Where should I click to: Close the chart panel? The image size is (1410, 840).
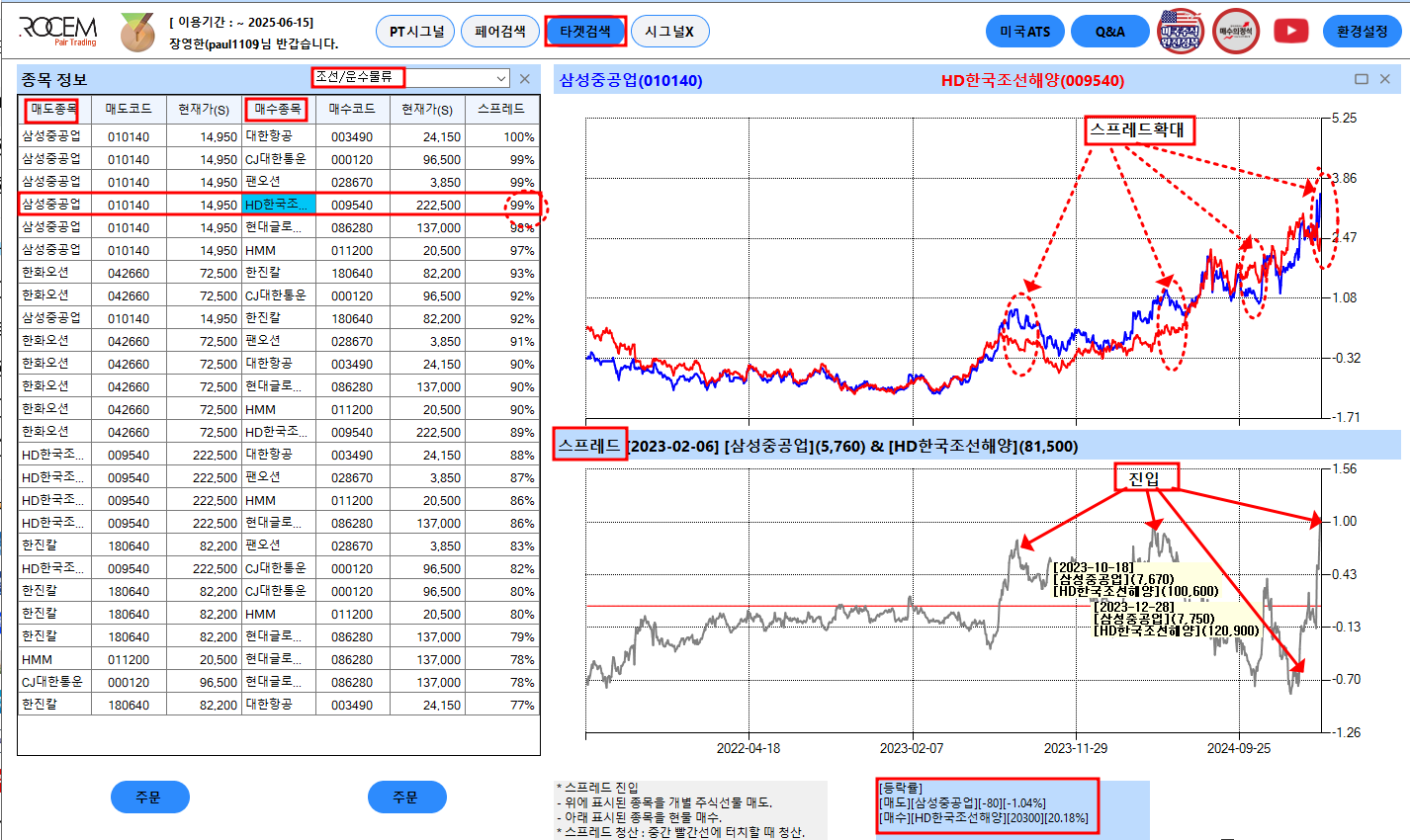1385,79
